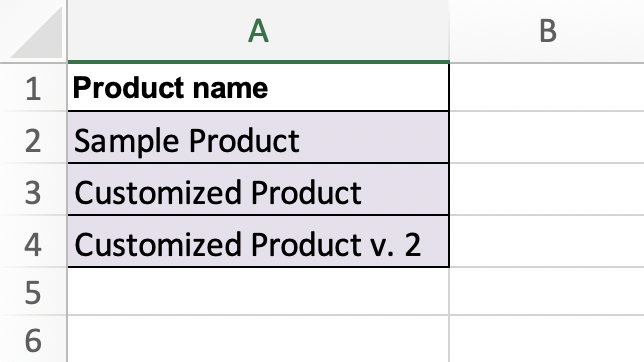This screenshot has width=644, height=362.
Task: Select the Sample Product cell
Action: tap(258, 137)
